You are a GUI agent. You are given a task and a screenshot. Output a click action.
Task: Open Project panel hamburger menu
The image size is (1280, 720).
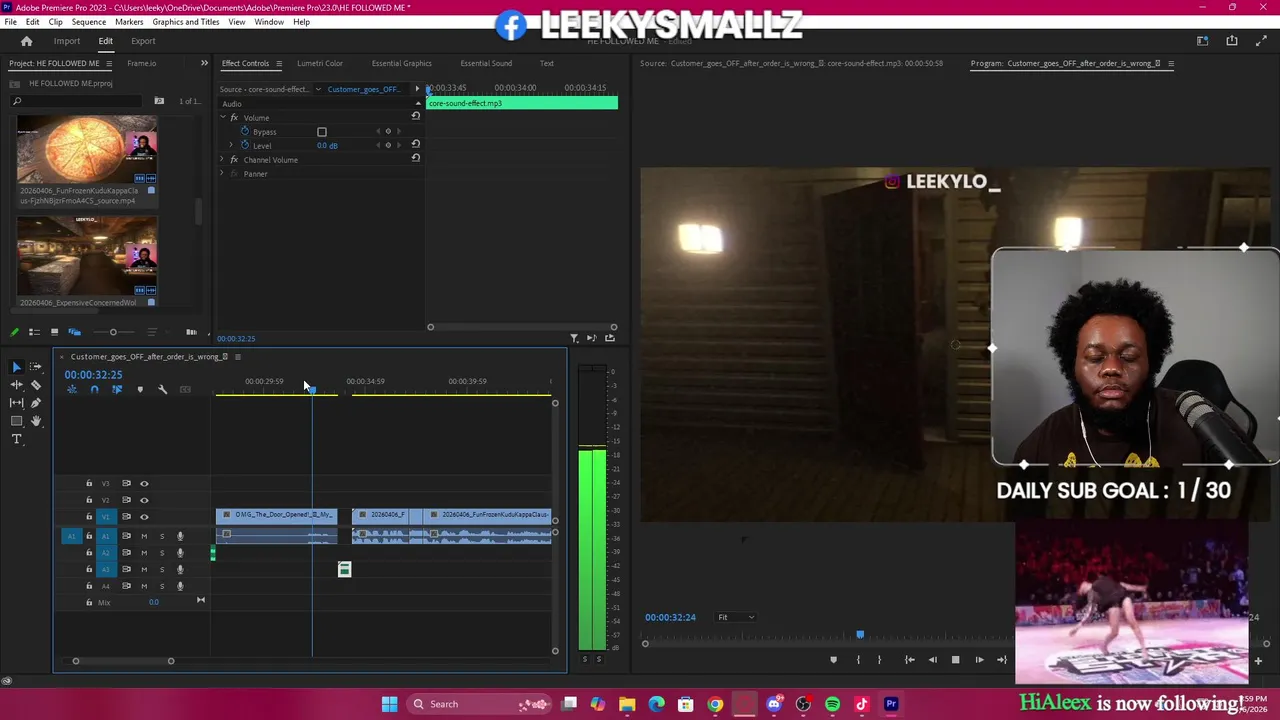tap(108, 63)
